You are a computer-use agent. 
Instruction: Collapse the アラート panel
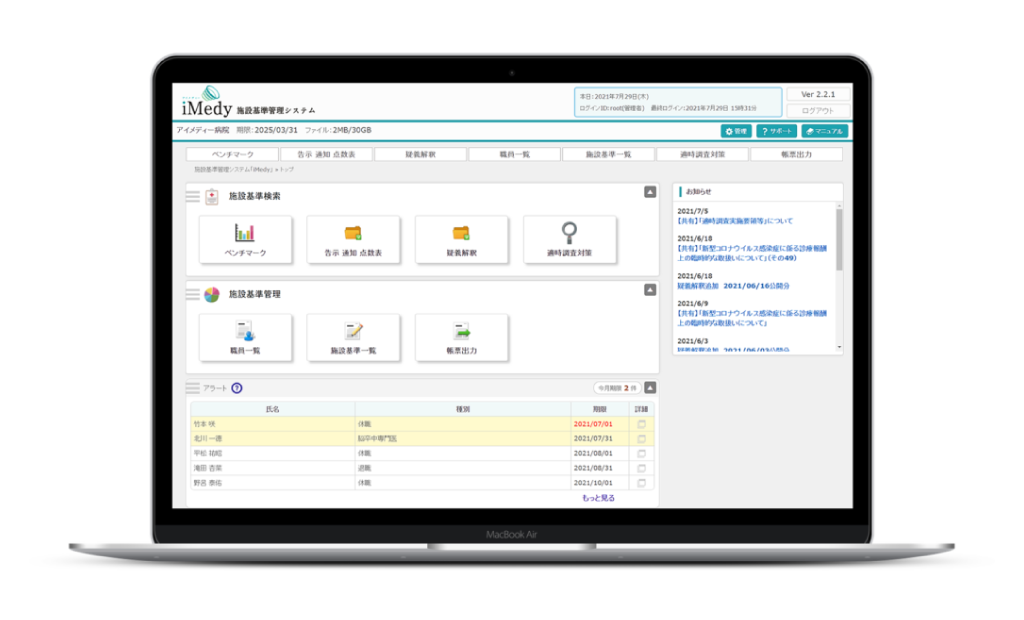[649, 388]
